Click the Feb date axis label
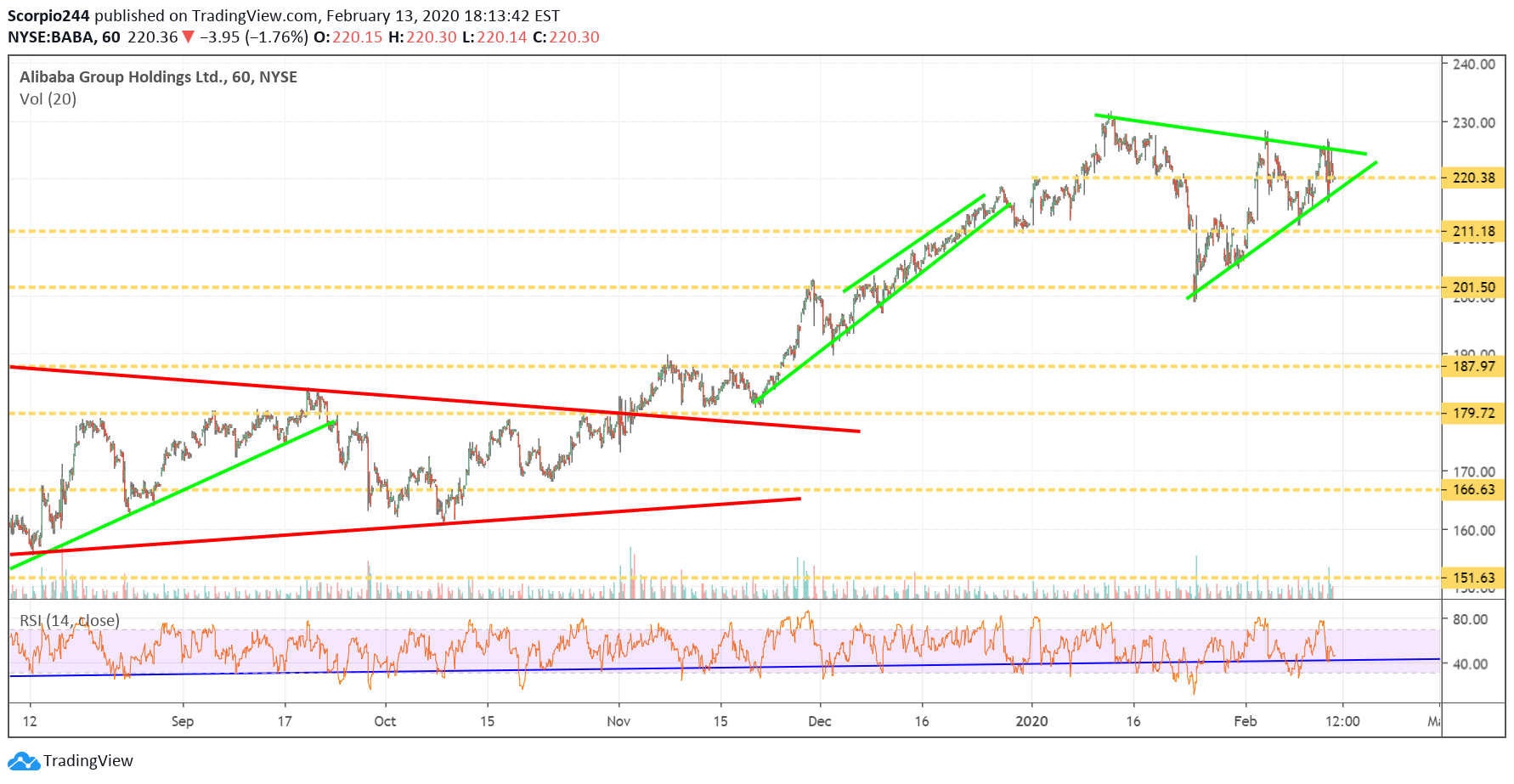Screen dimensions: 1514x784 (1246, 721)
